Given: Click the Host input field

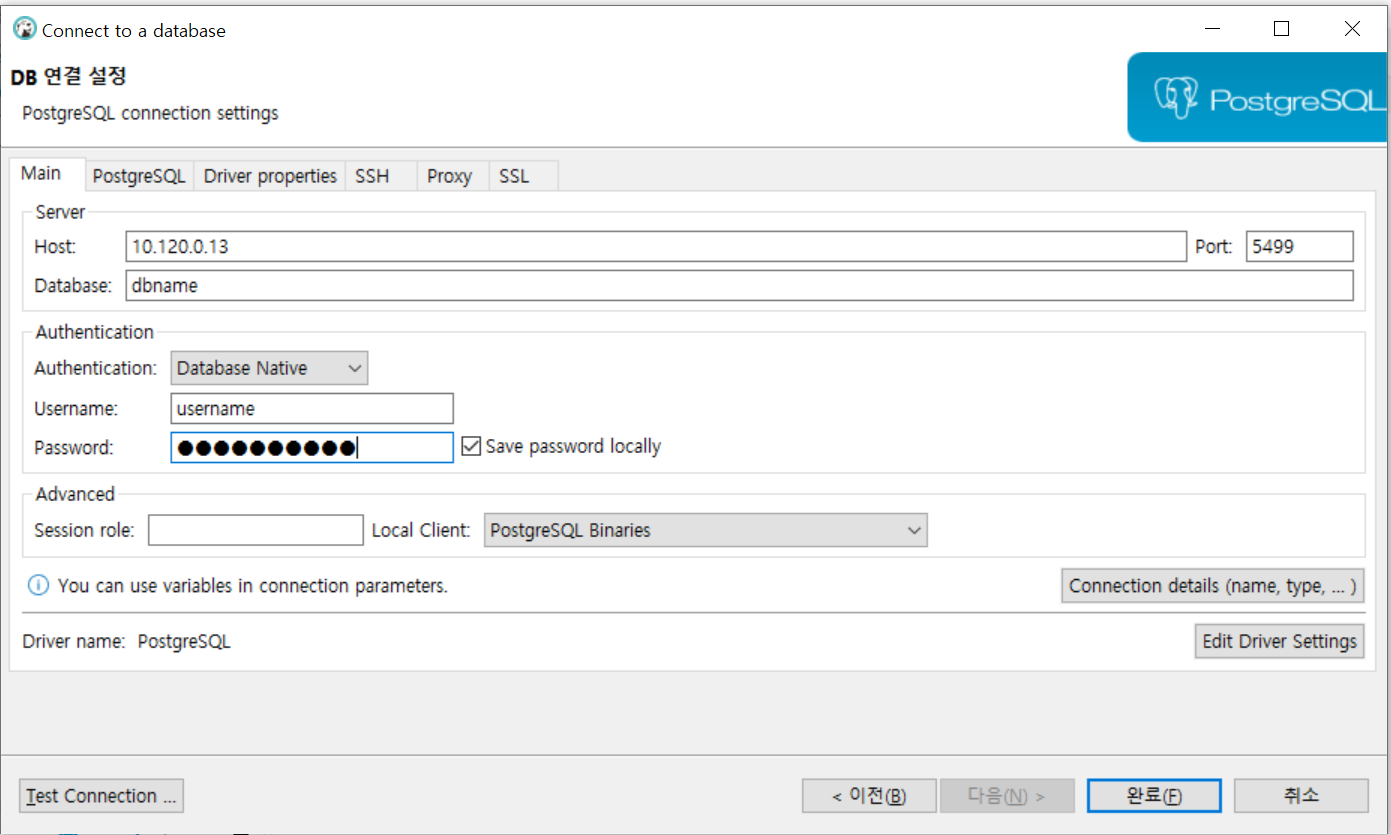Looking at the screenshot, I should 656,246.
